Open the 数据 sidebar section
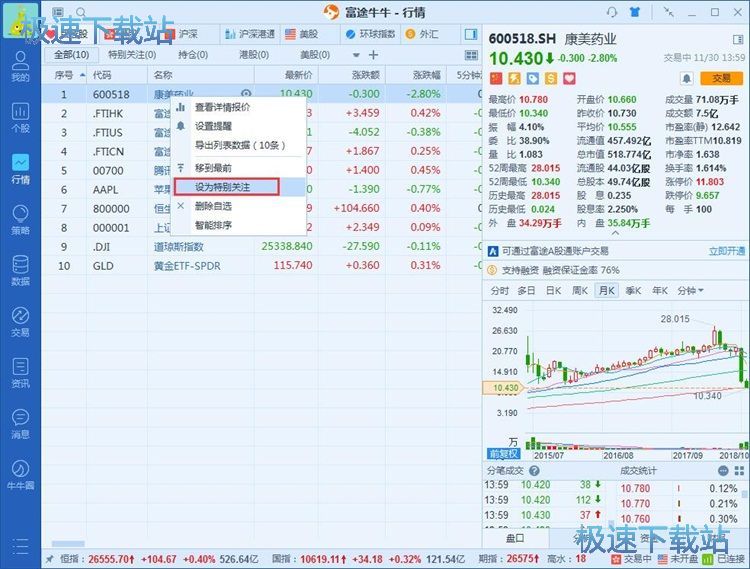This screenshot has width=750, height=569. click(x=20, y=271)
